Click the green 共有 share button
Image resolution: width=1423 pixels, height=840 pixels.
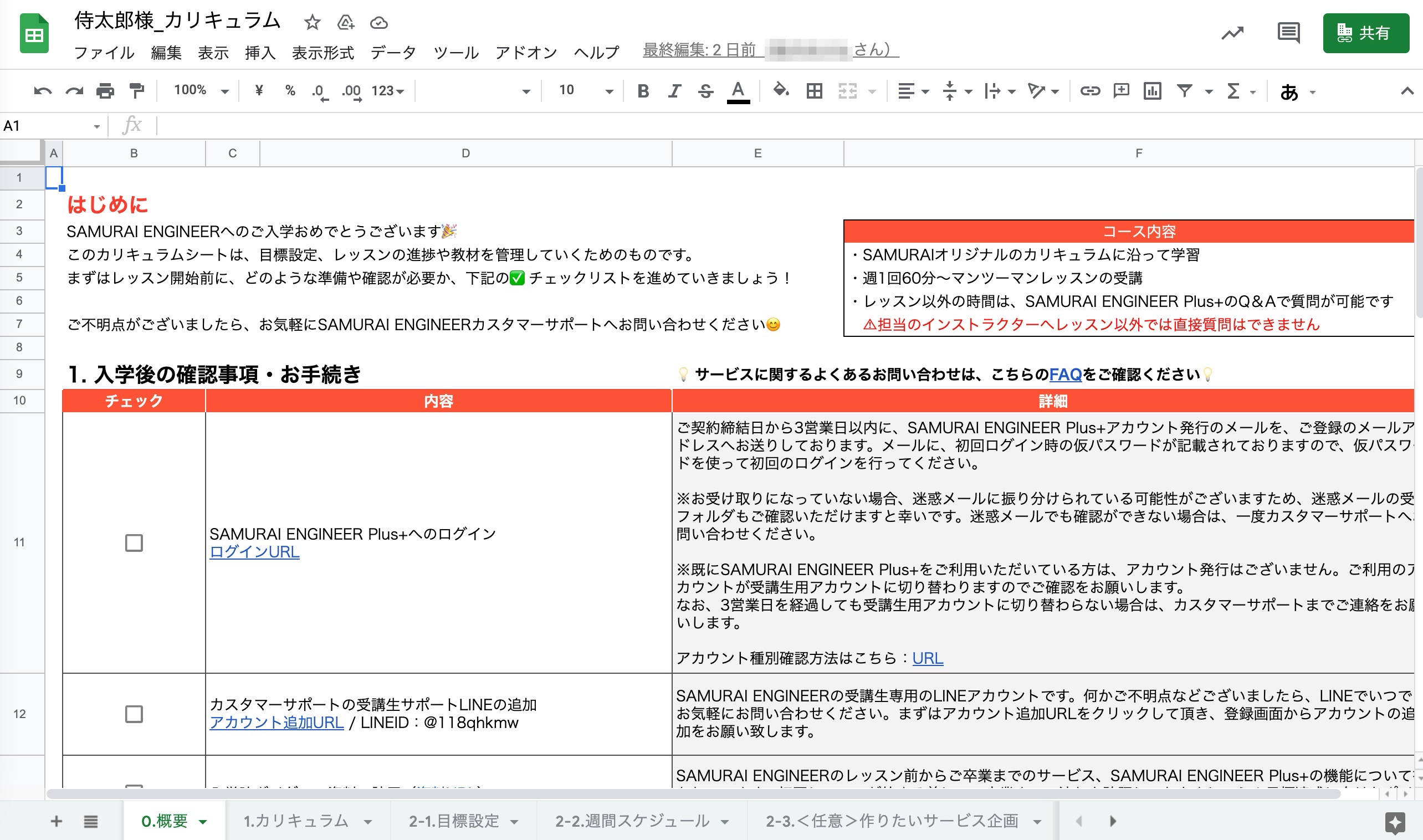tap(1365, 33)
